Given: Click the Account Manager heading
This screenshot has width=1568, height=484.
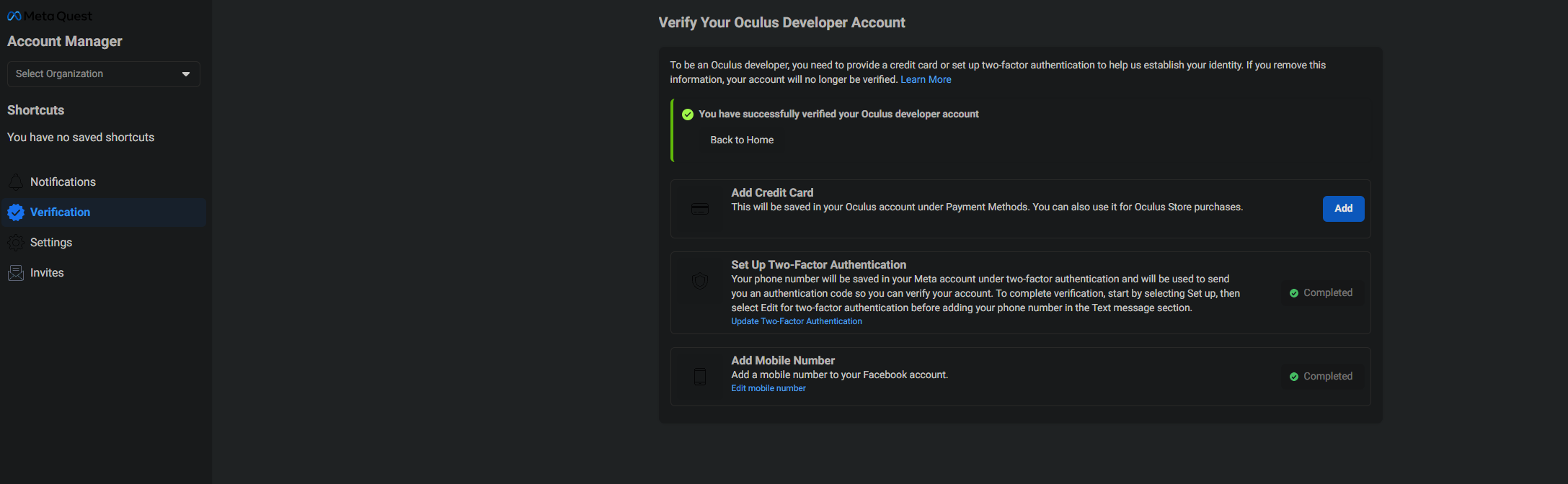Looking at the screenshot, I should point(65,42).
